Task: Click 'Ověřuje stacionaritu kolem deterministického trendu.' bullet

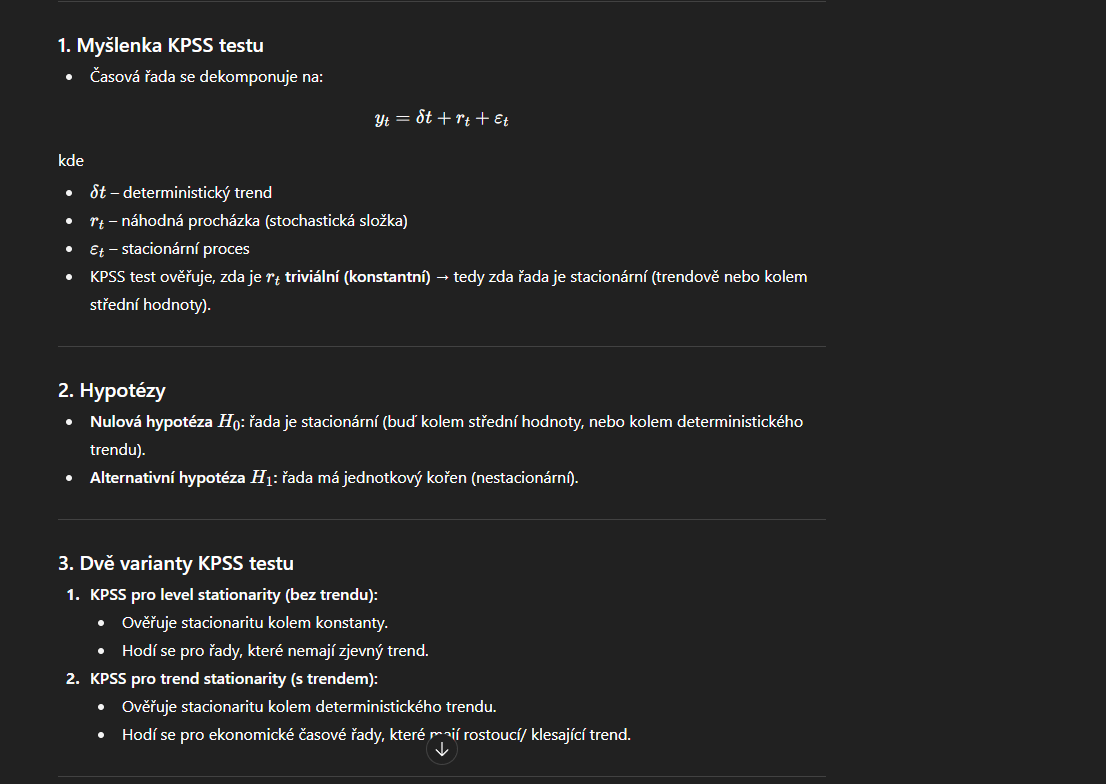Action: coord(309,706)
